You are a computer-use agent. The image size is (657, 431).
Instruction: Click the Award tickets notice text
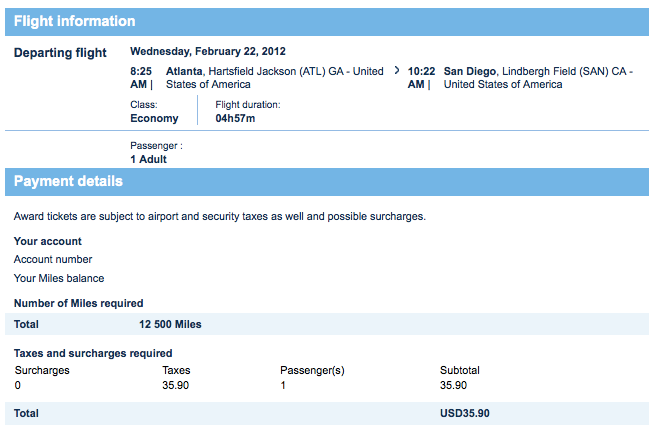tap(219, 216)
